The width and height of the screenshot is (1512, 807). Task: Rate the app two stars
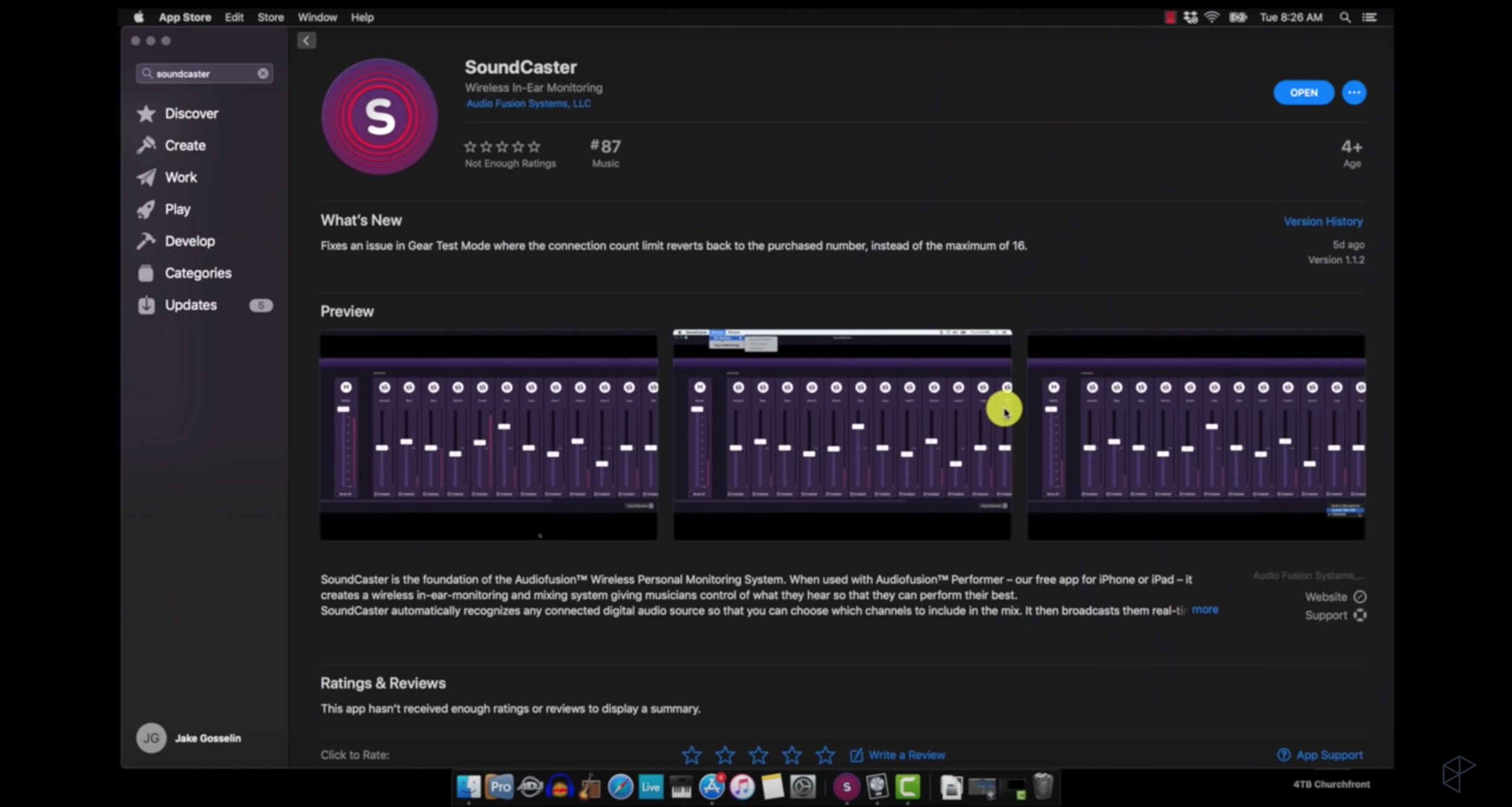click(x=725, y=755)
